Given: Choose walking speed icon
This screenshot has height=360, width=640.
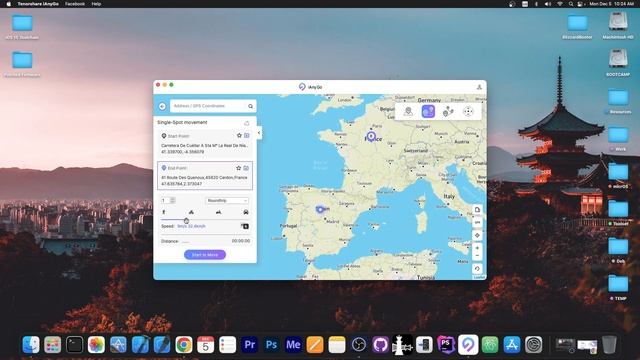Looking at the screenshot, I should tap(164, 212).
